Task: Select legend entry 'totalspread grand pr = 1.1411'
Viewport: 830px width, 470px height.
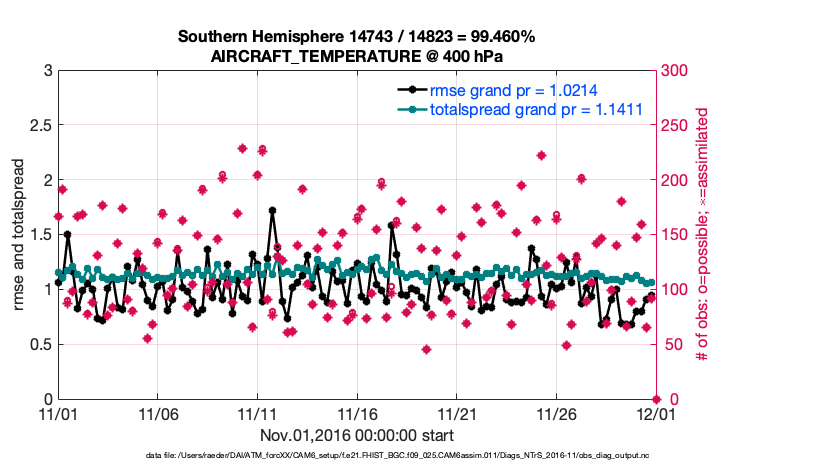Action: (x=536, y=110)
